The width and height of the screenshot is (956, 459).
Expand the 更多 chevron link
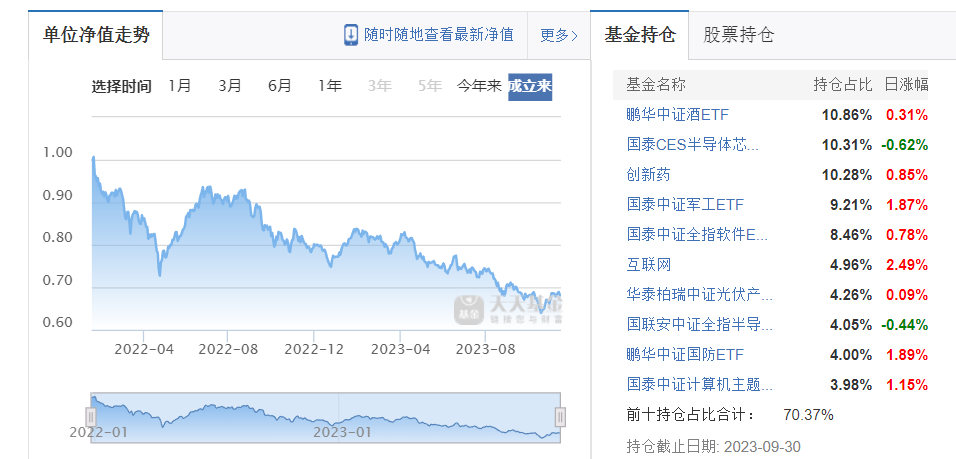[x=559, y=35]
